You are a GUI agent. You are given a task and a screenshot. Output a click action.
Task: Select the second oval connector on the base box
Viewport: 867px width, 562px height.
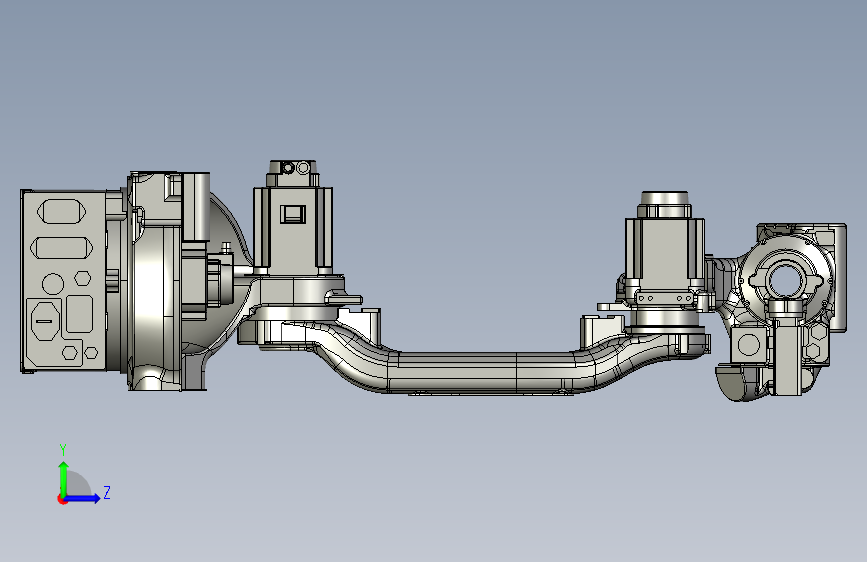click(61, 248)
